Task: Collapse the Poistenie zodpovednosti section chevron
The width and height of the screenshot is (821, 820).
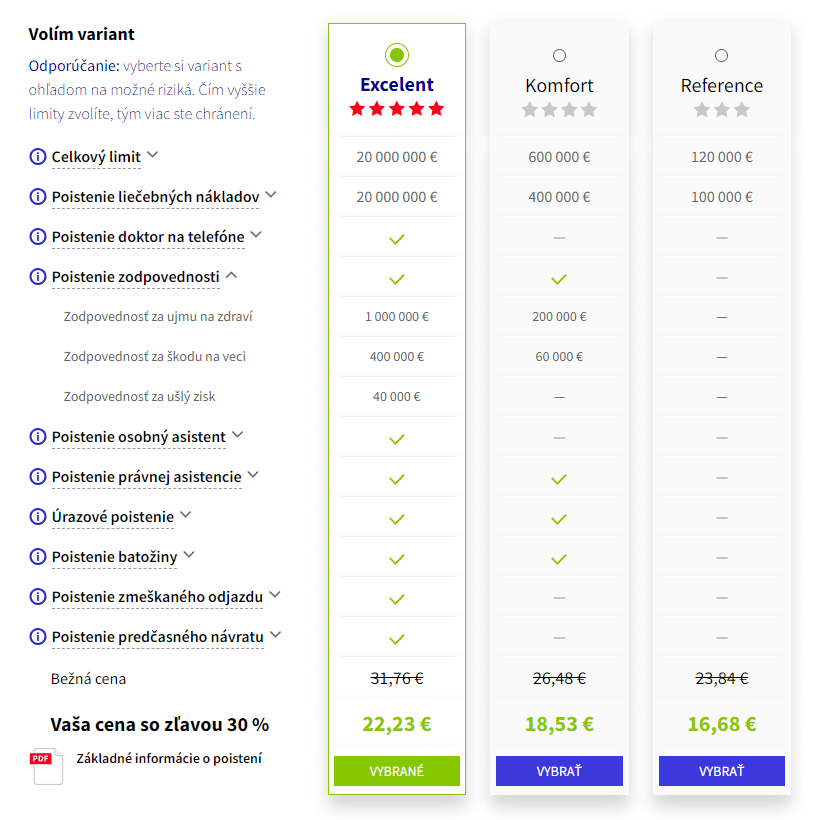Action: [x=231, y=275]
